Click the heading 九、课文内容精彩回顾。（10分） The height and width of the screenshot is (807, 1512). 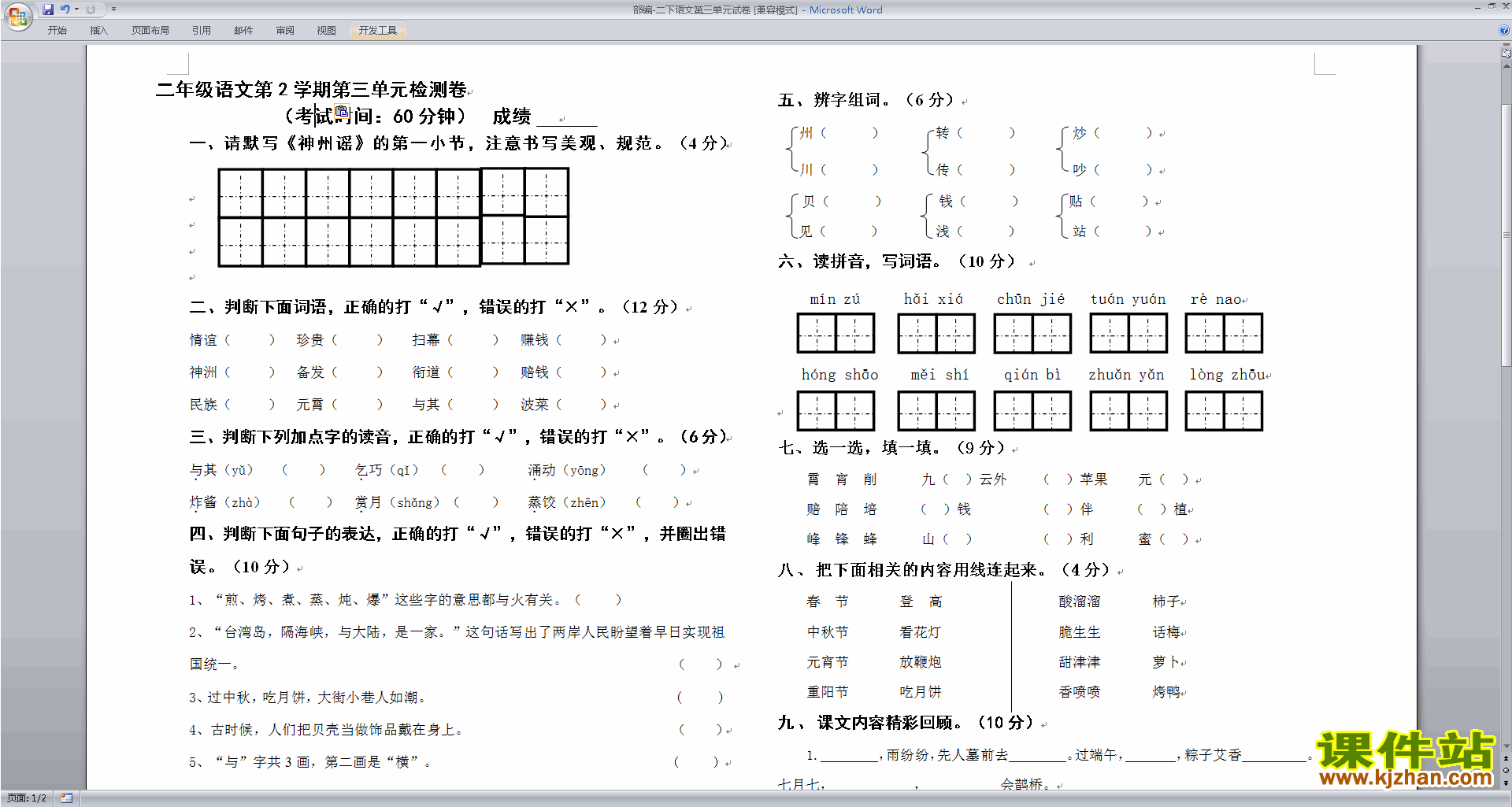pos(906,723)
